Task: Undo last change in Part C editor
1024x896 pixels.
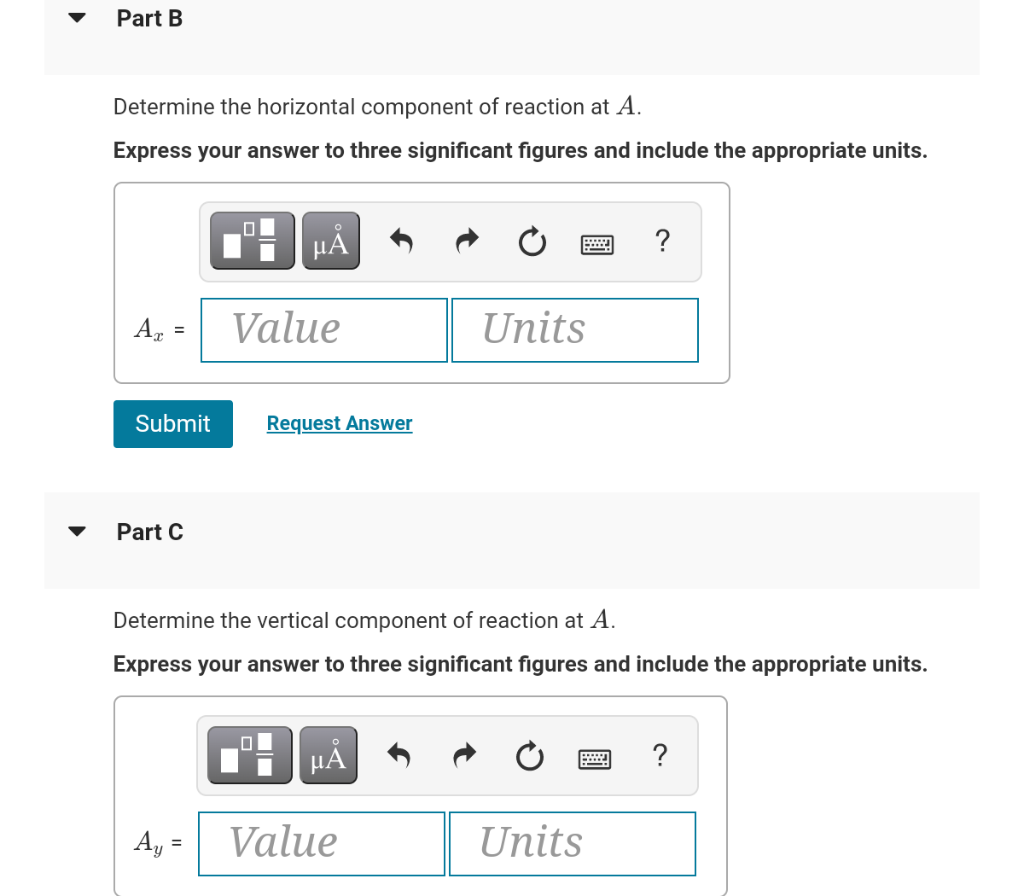Action: click(x=398, y=755)
